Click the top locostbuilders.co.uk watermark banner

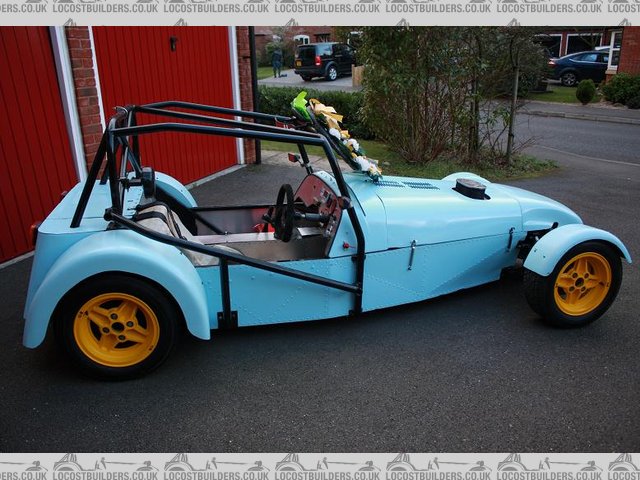320,8
